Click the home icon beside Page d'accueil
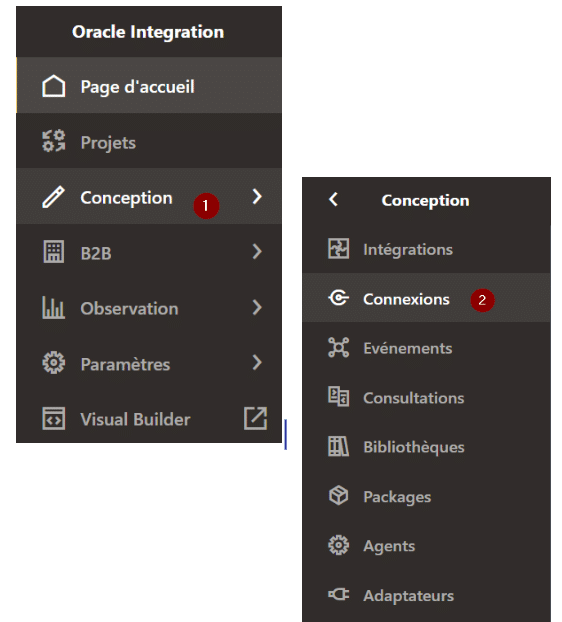This screenshot has width=562, height=622. click(x=54, y=86)
